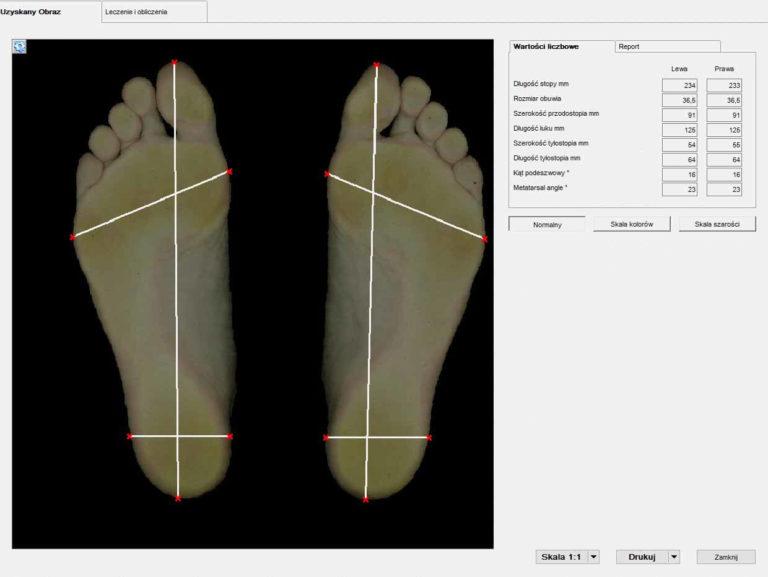Click the Prawa column header
The height and width of the screenshot is (577, 768).
[x=724, y=69]
